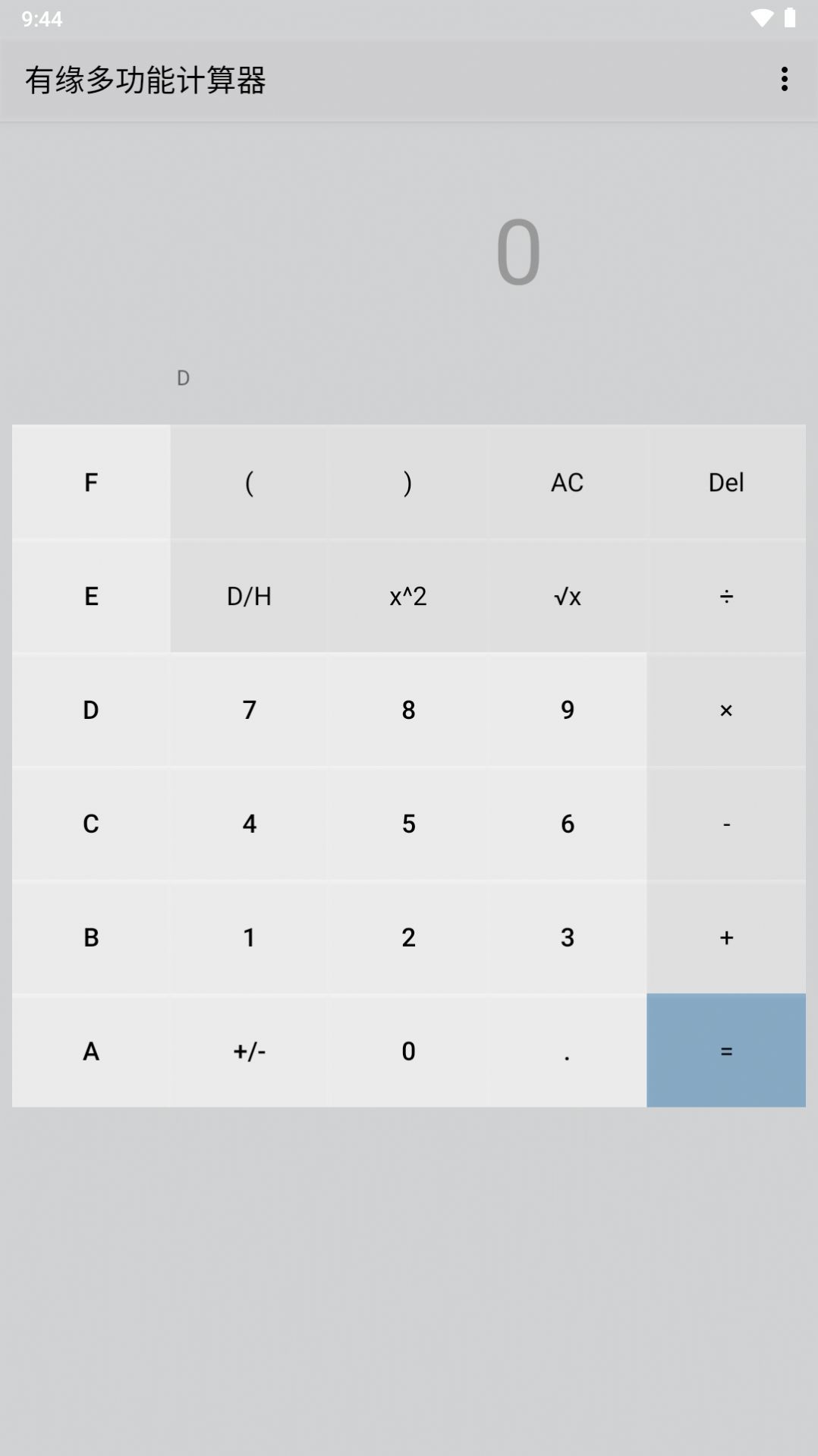Screen dimensions: 818x1456
Task: Tap the plus operator key
Action: pos(726,938)
